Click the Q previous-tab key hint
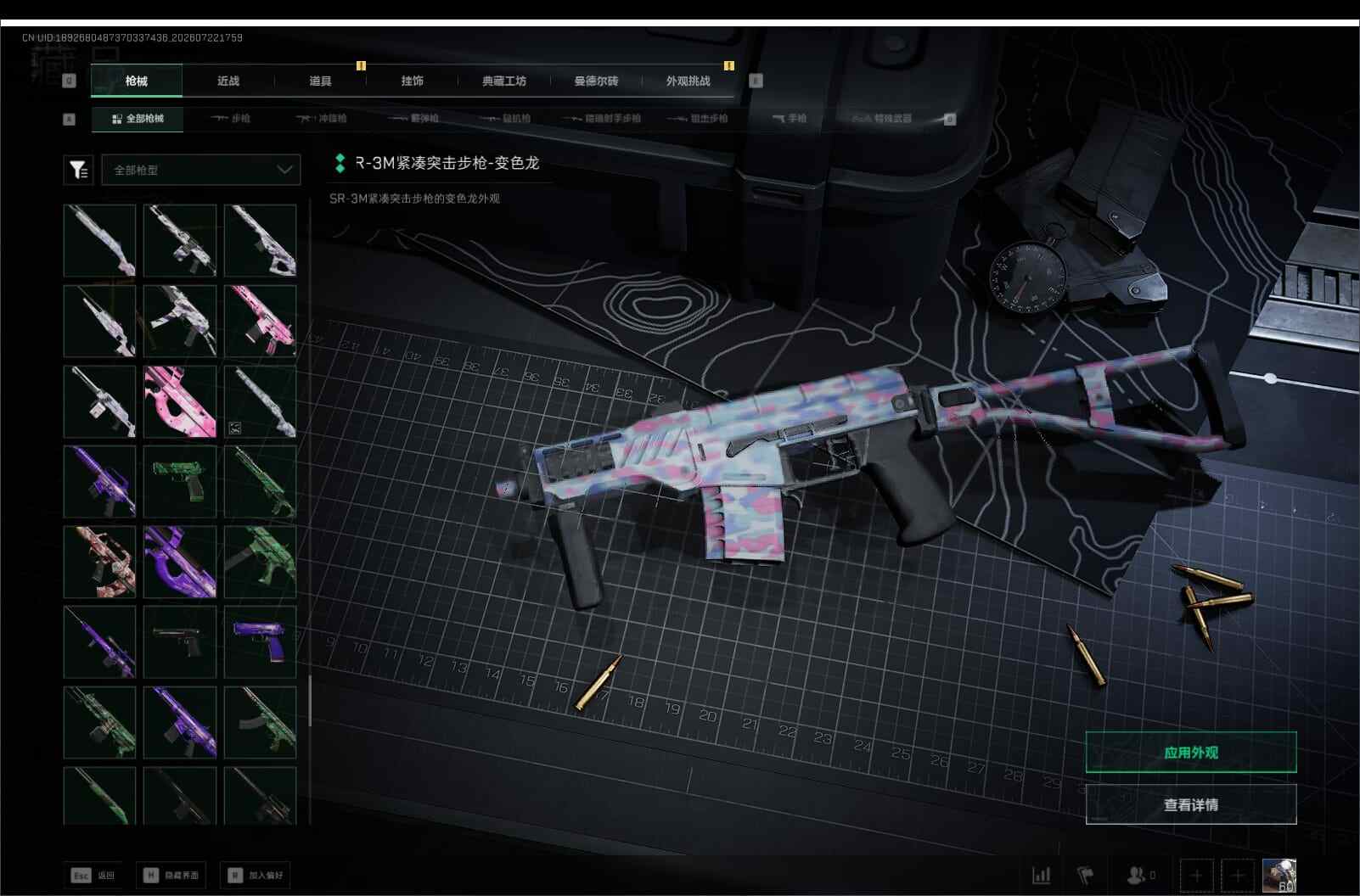Image resolution: width=1360 pixels, height=896 pixels. point(70,81)
